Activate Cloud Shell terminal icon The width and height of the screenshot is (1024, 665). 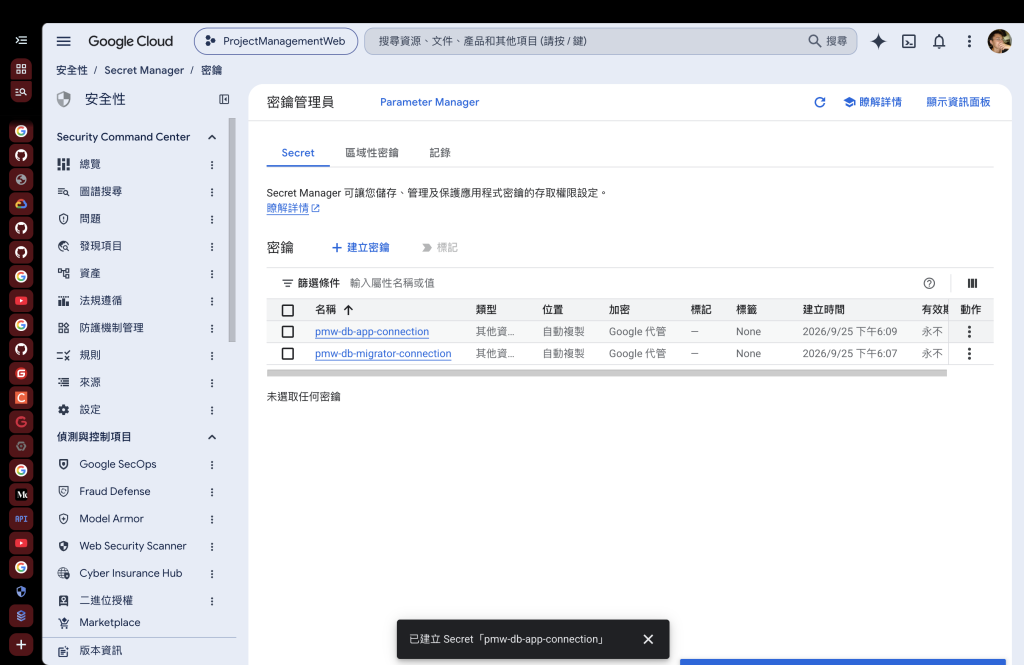[x=908, y=41]
